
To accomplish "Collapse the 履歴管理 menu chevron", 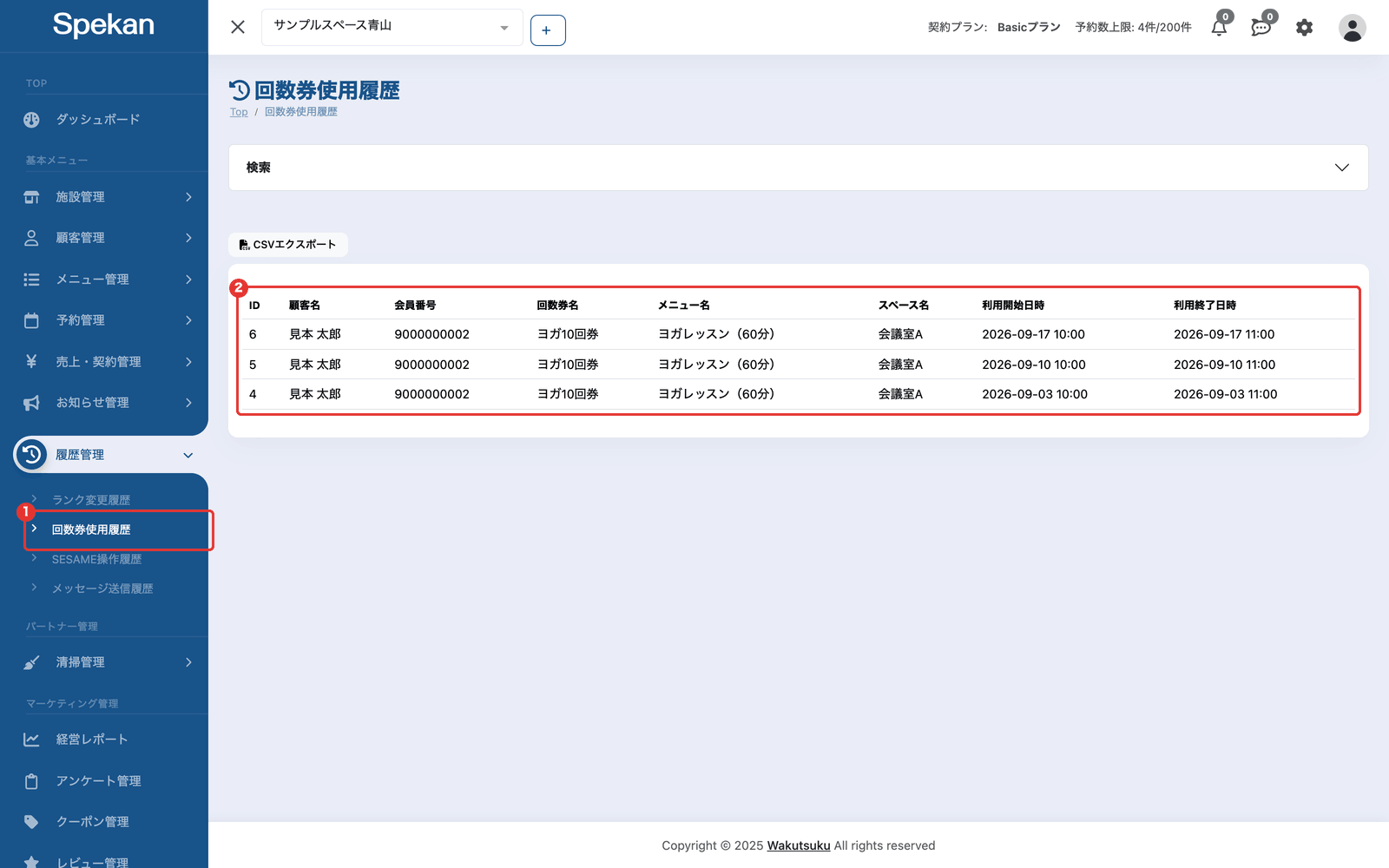I will [x=188, y=455].
